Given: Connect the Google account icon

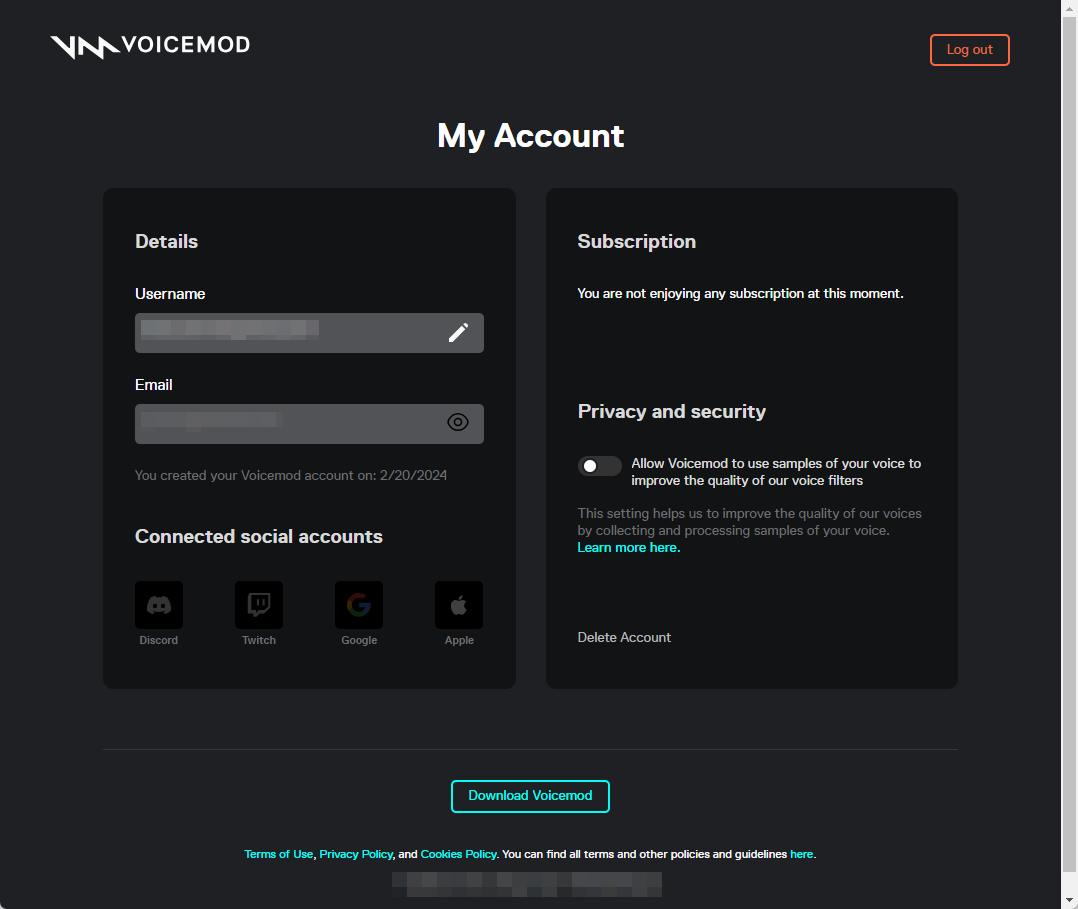Looking at the screenshot, I should point(359,605).
